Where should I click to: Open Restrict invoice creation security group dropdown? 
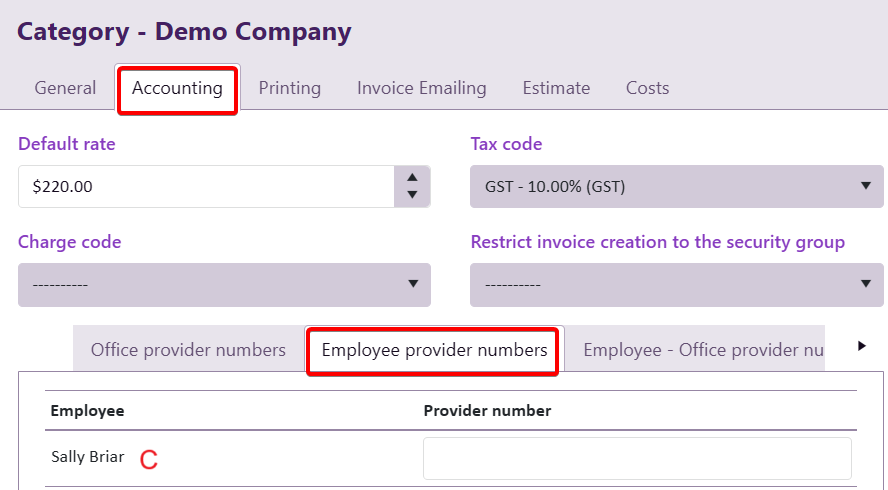[676, 285]
